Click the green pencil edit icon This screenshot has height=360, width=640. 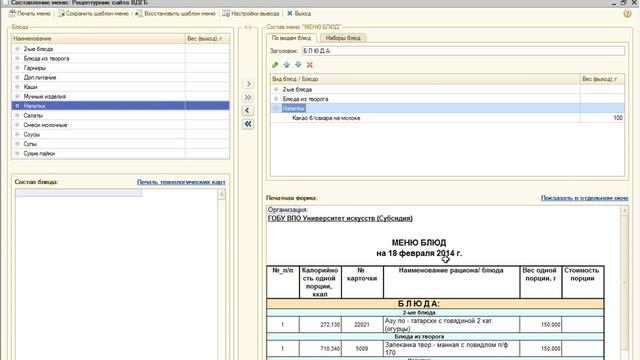275,65
